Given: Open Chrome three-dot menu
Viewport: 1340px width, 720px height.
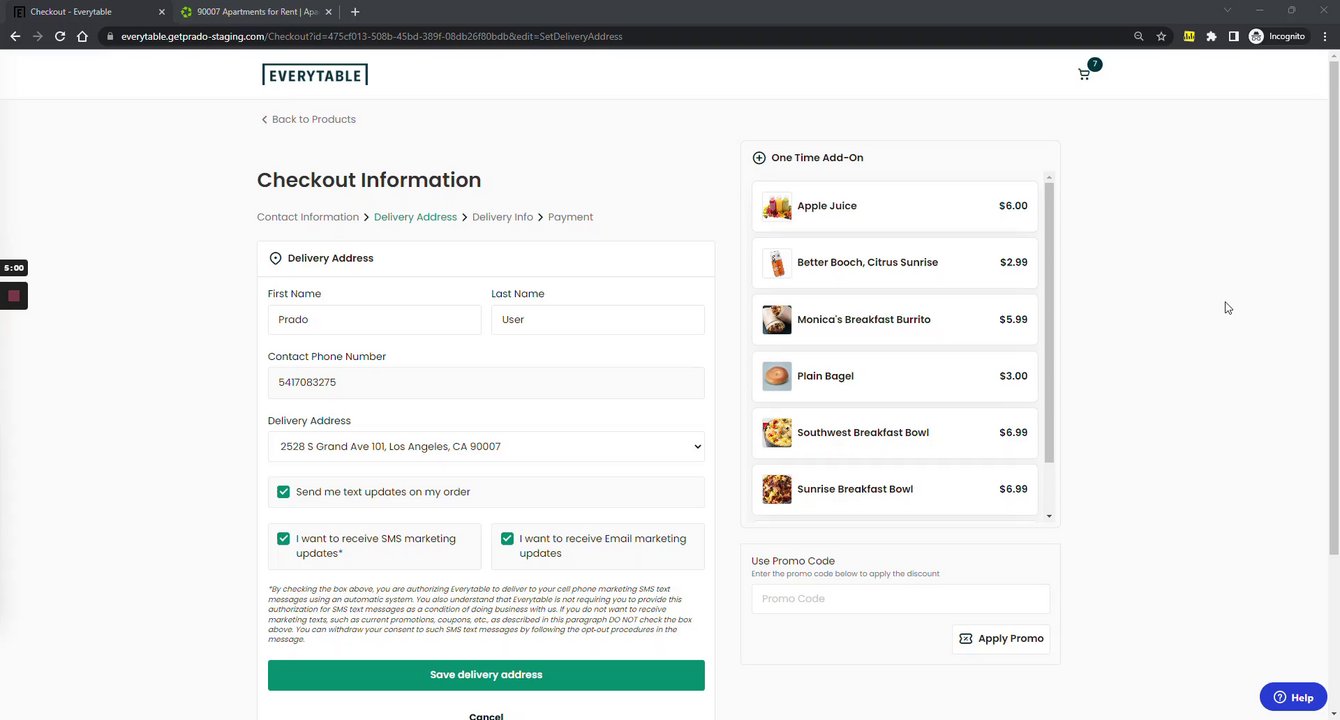Looking at the screenshot, I should pos(1324,36).
